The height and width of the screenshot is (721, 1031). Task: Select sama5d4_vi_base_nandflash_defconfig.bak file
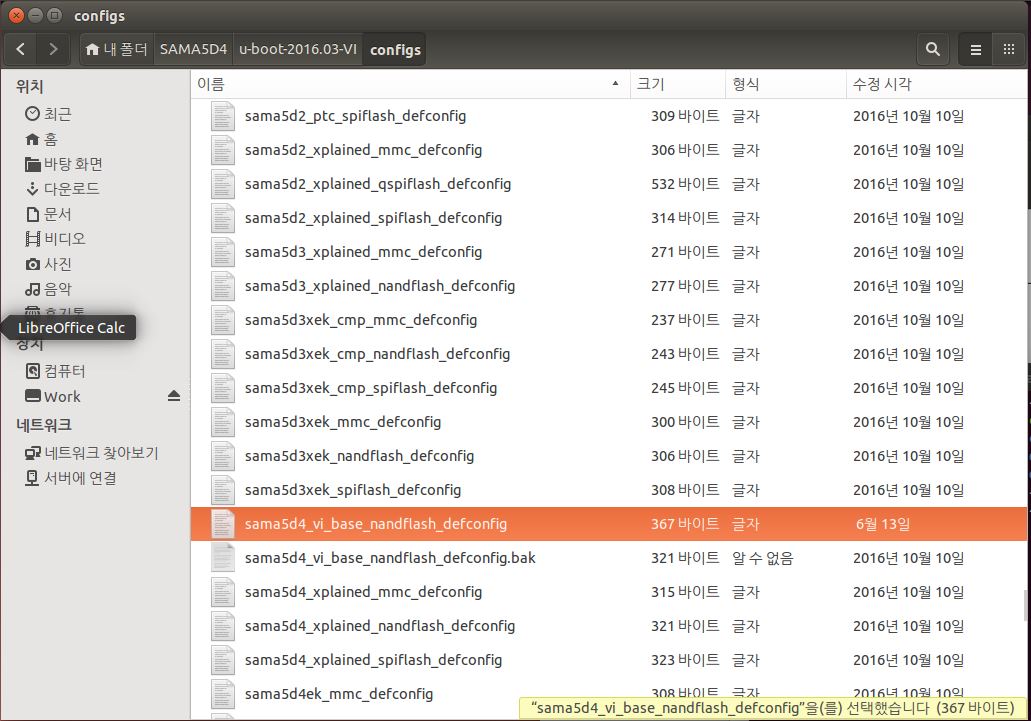point(390,558)
